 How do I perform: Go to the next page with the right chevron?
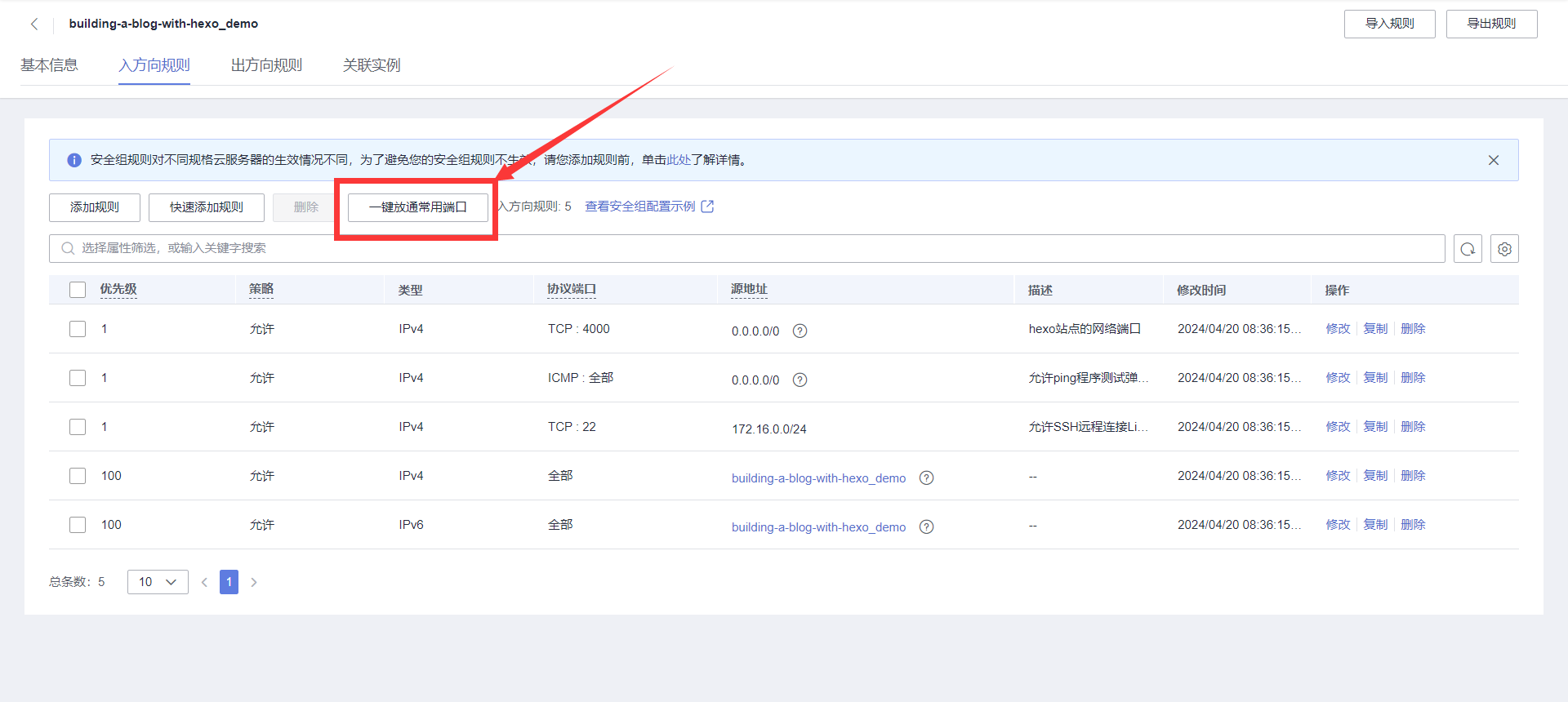coord(254,582)
